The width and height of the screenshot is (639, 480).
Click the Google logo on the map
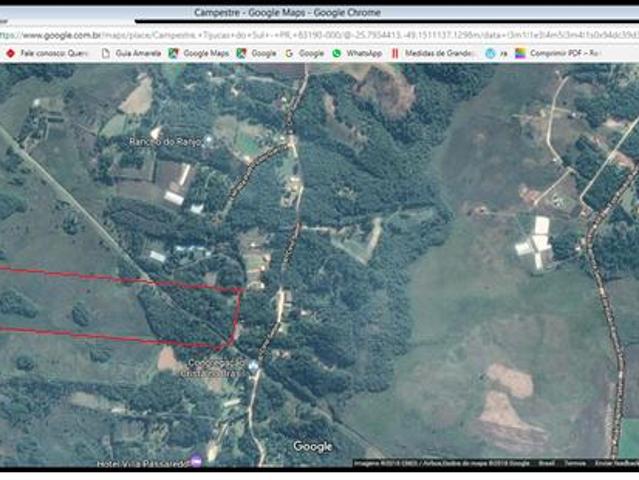coord(312,447)
